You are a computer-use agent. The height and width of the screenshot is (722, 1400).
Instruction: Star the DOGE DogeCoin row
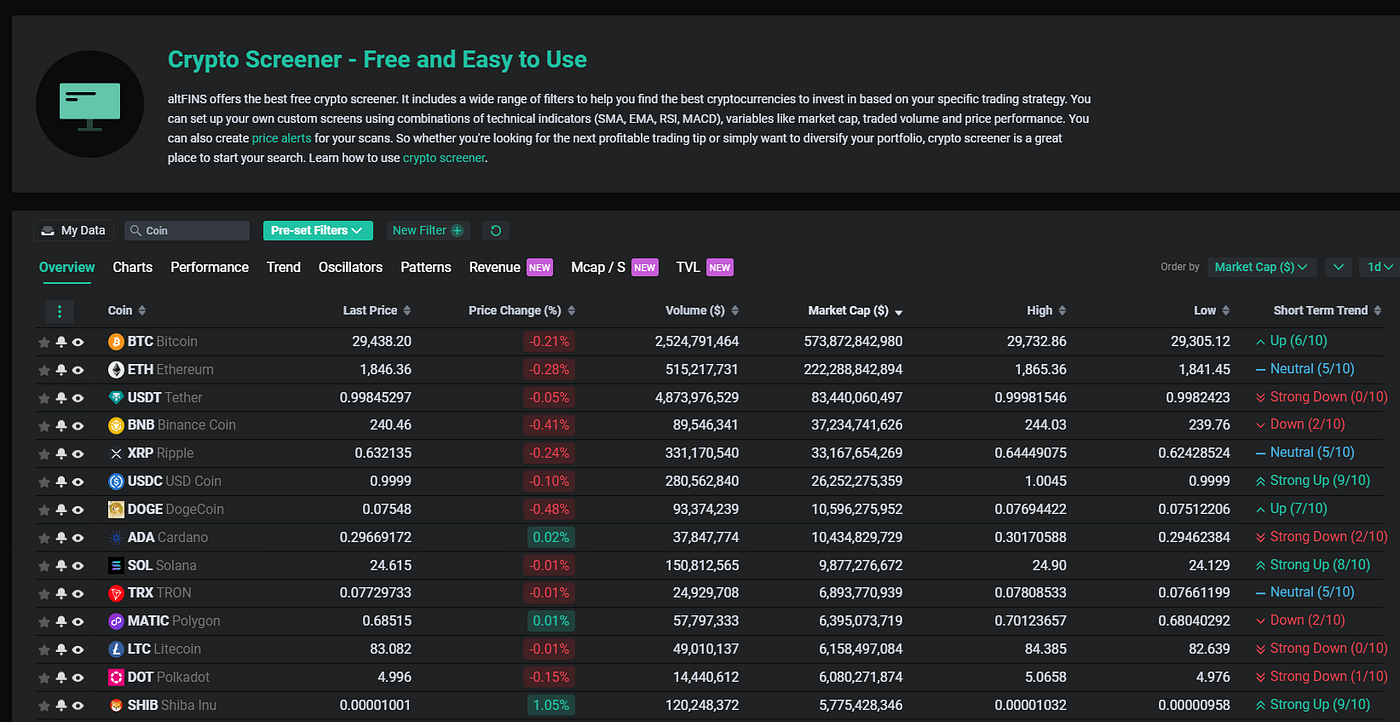44,510
